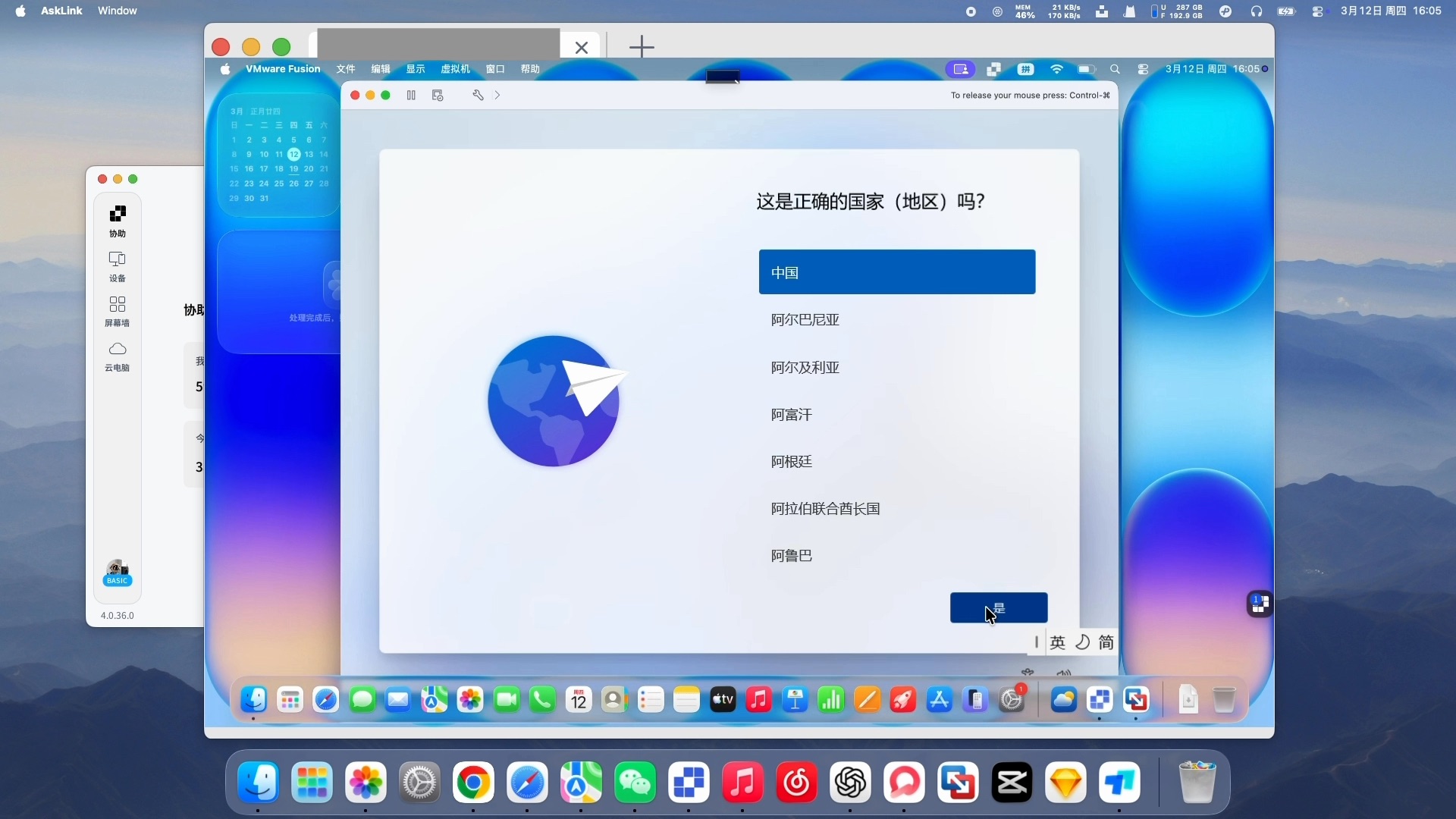Select 阿根廷 in the country list
The image size is (1456, 819).
point(897,462)
